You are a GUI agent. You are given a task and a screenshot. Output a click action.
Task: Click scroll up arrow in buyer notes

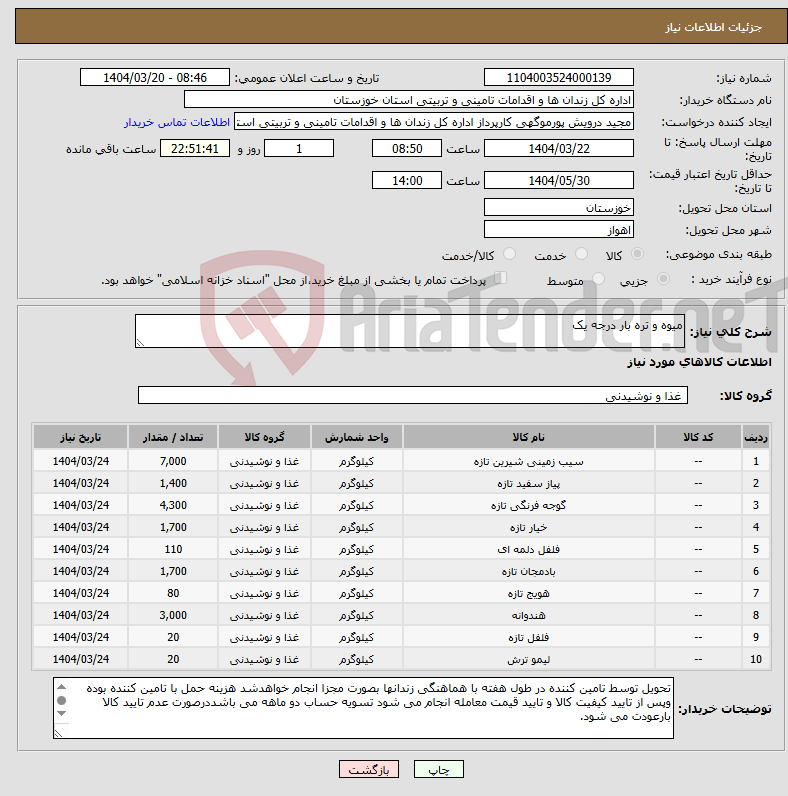coord(61,687)
